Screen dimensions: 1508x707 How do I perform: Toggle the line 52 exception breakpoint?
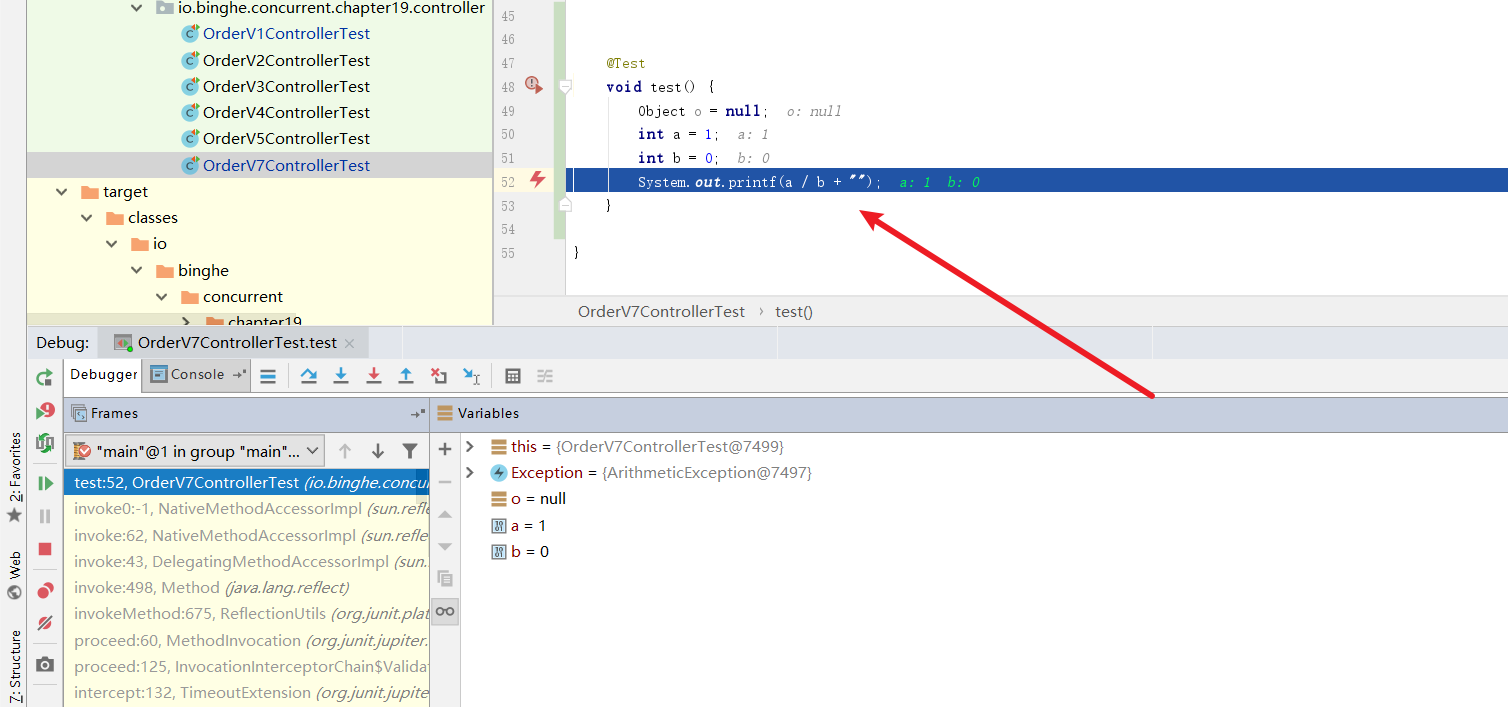537,180
